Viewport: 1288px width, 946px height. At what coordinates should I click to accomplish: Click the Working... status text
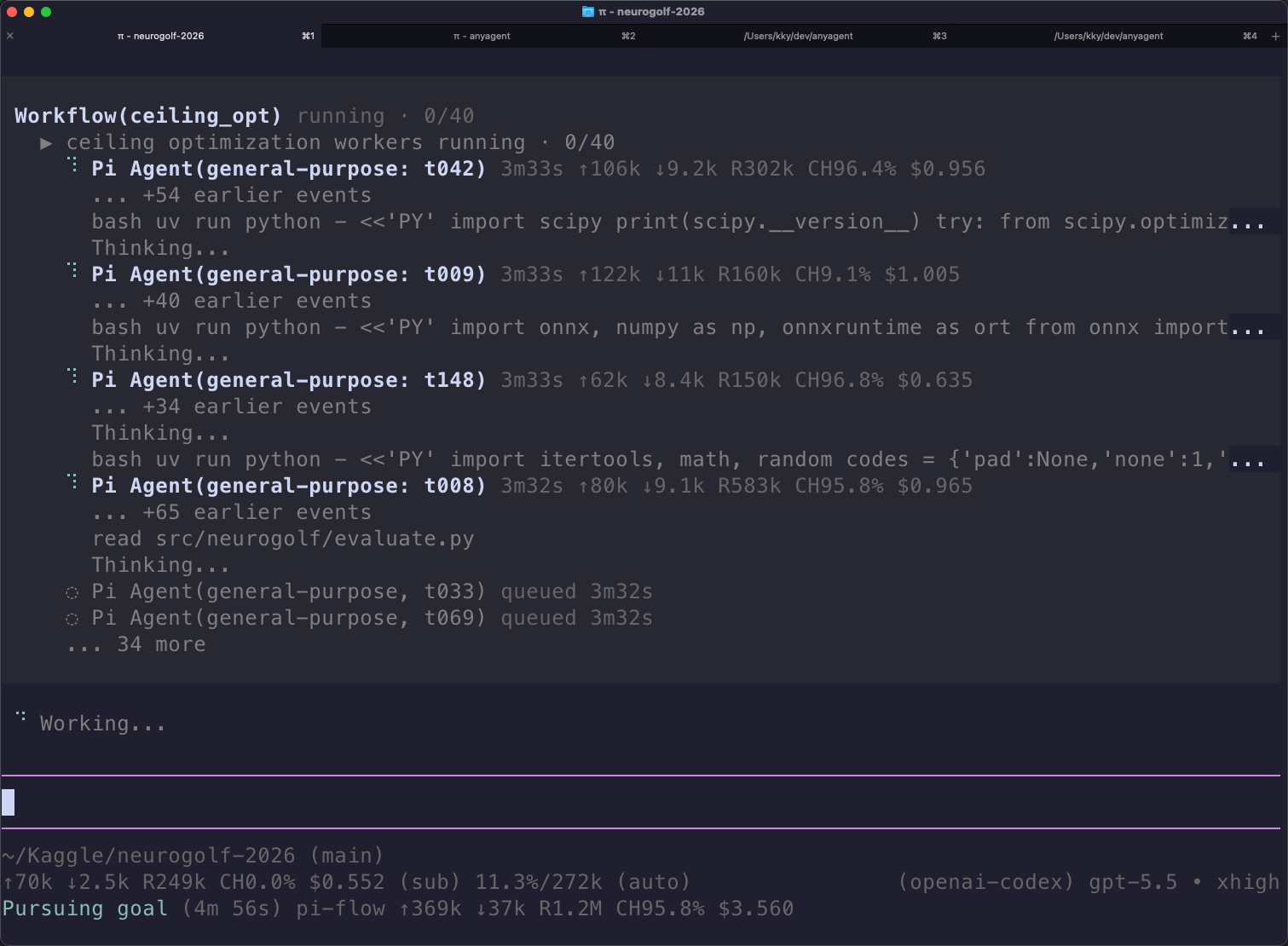[x=103, y=724]
